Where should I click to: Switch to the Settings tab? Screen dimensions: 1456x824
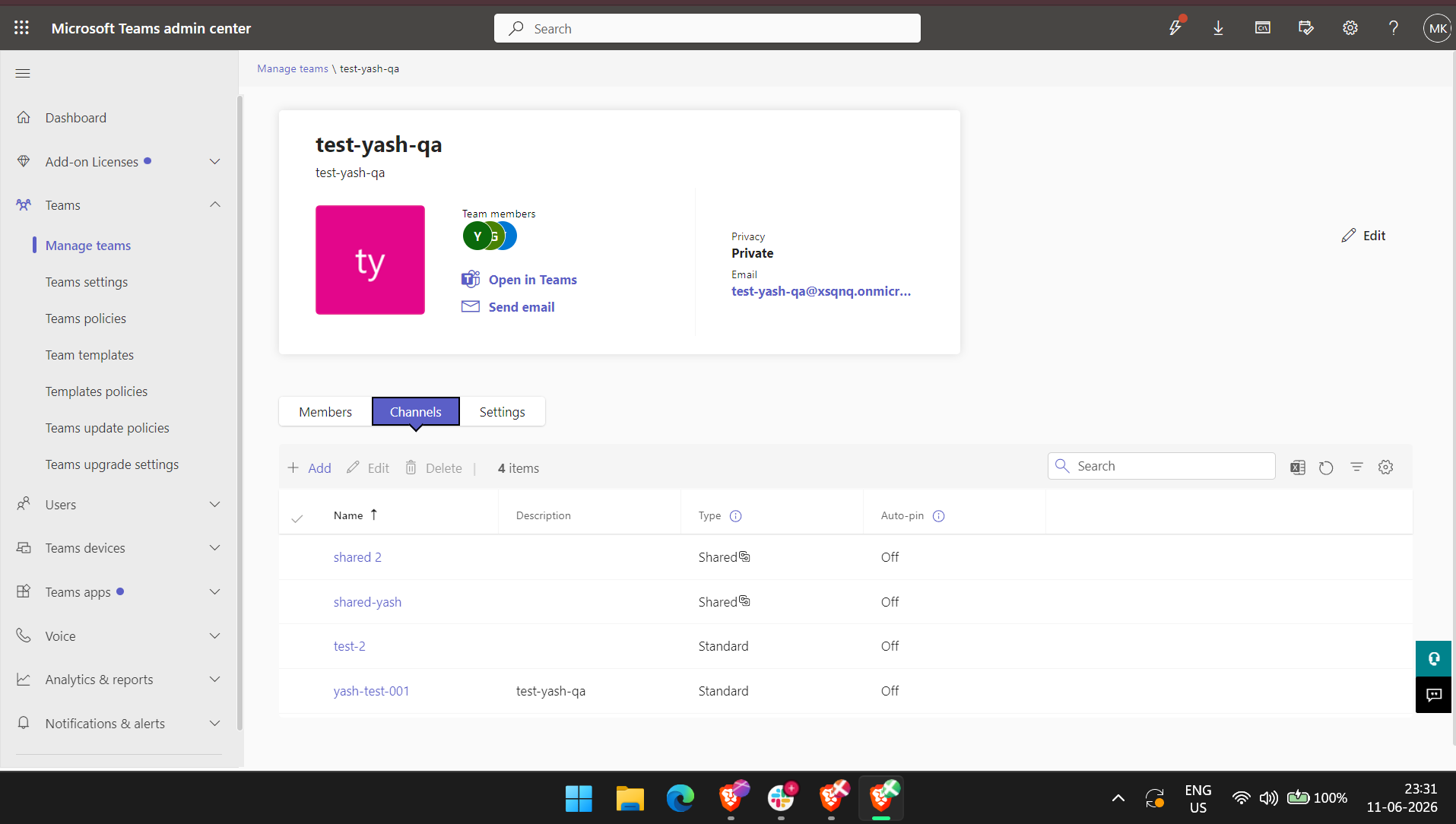pyautogui.click(x=503, y=411)
